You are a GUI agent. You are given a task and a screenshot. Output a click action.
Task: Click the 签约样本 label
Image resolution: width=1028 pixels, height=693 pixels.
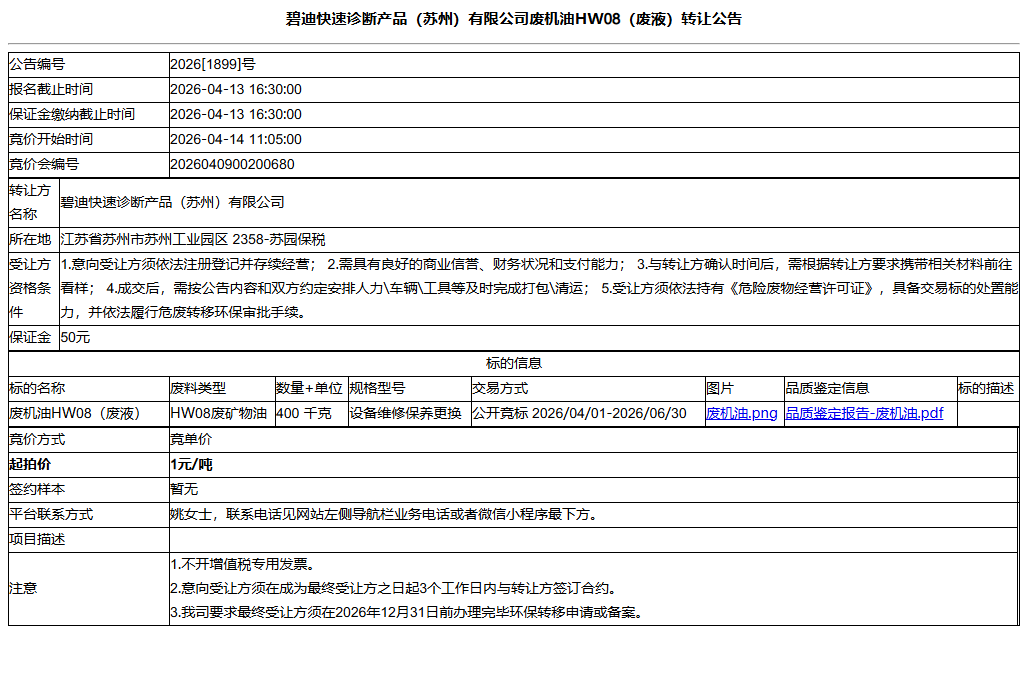[37, 489]
